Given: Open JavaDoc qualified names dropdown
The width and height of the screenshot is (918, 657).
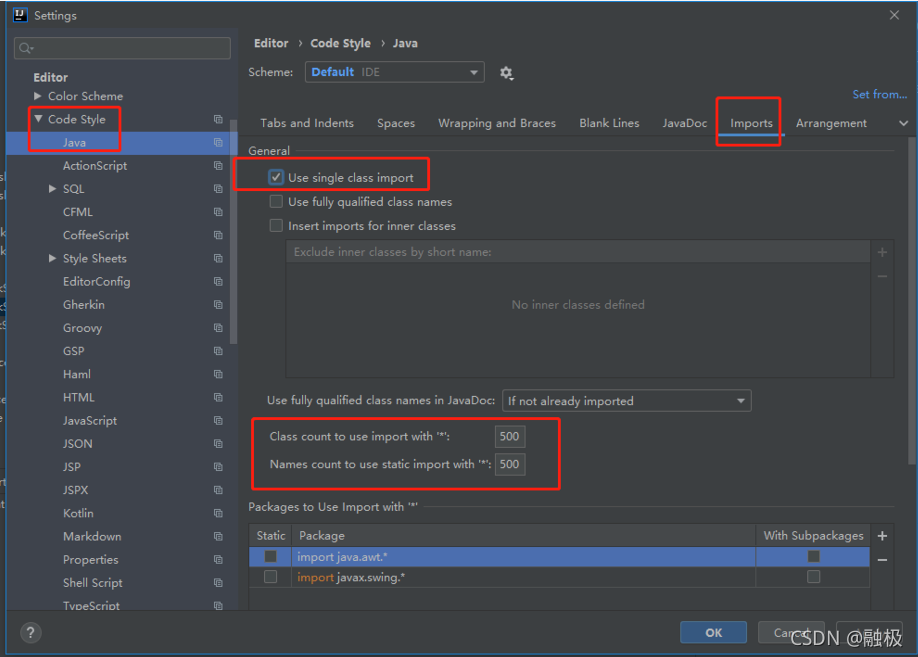Looking at the screenshot, I should [626, 401].
